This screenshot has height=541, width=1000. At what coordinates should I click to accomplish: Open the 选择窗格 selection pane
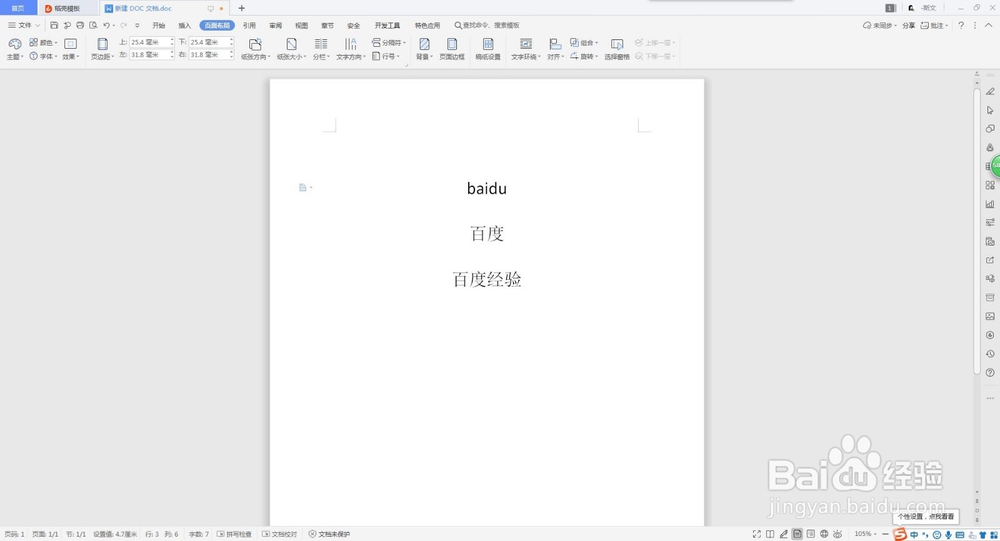617,48
